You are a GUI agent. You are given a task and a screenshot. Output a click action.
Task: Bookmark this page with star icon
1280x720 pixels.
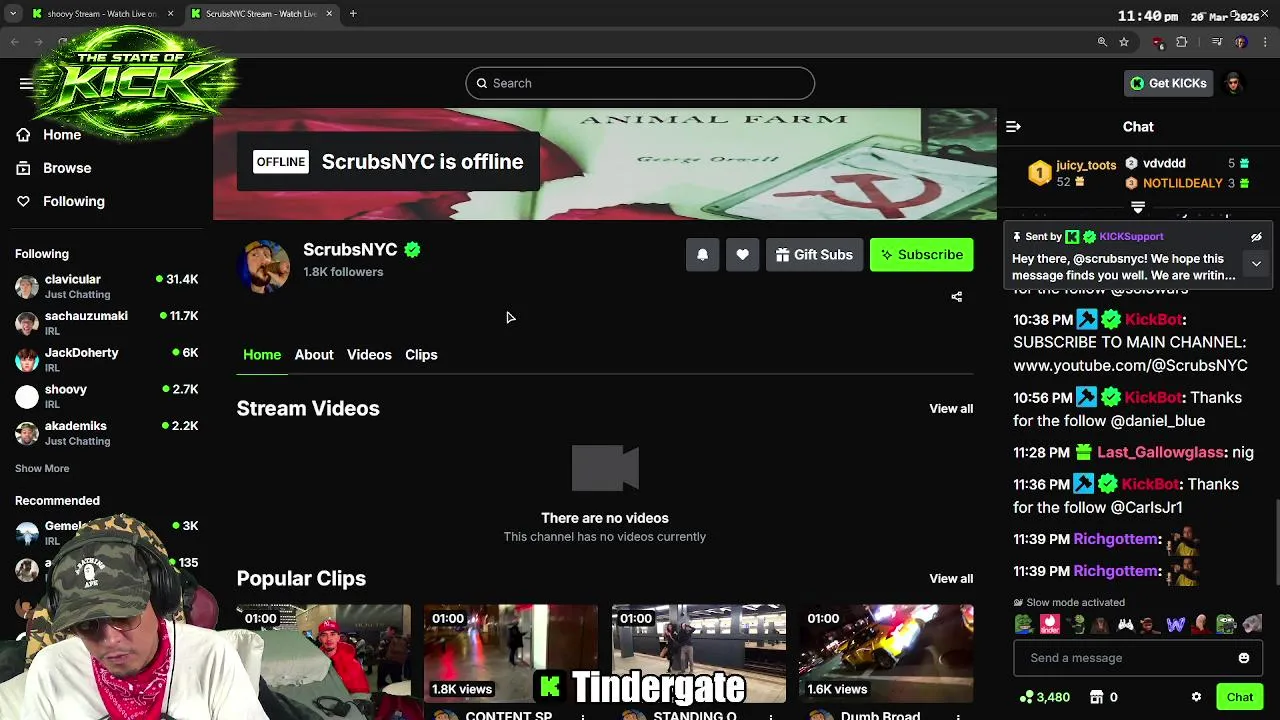(x=1124, y=42)
